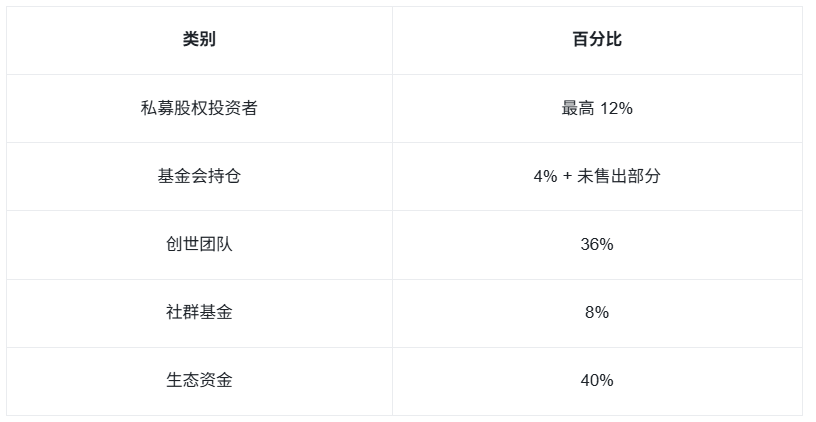Click the word 社群 in the 社群基金 label
The image size is (816, 422).
183,312
